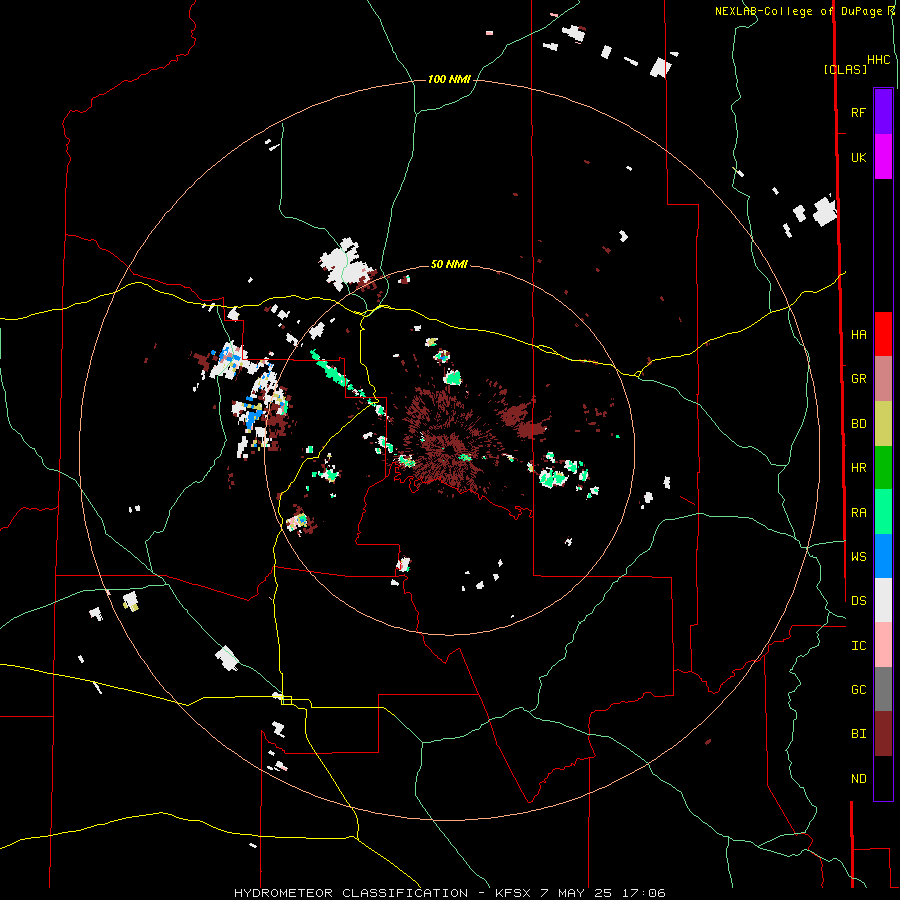
Task: Click the white DS dry snow swatch
Action: pyautogui.click(x=883, y=600)
